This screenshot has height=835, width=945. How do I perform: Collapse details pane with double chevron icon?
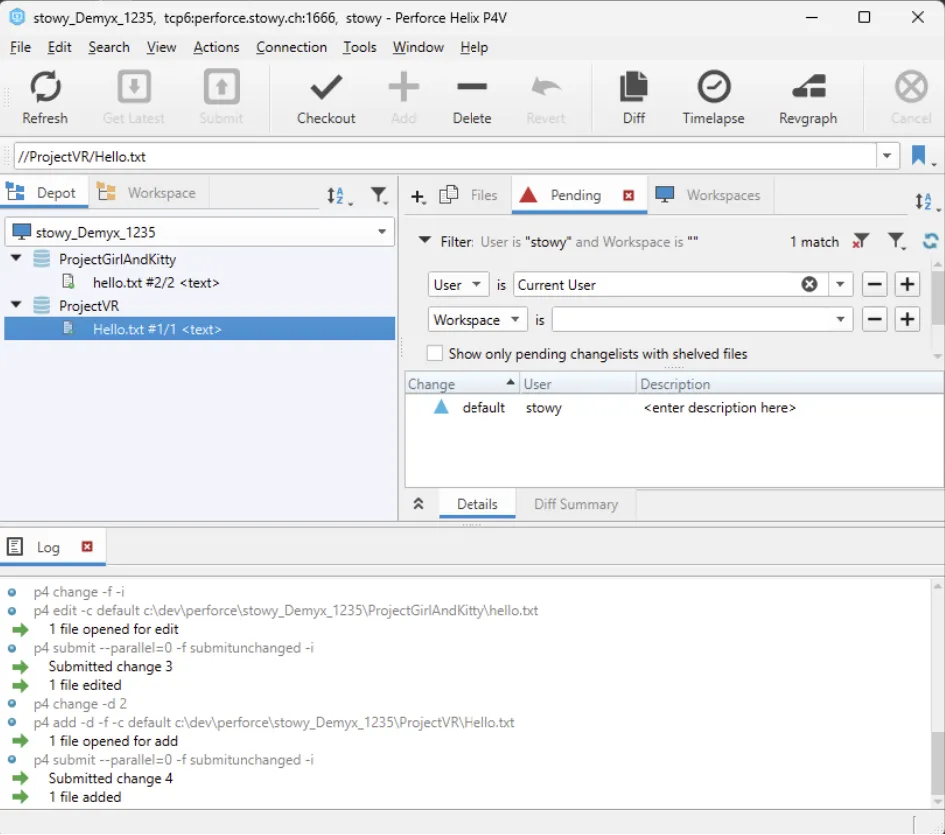click(418, 504)
